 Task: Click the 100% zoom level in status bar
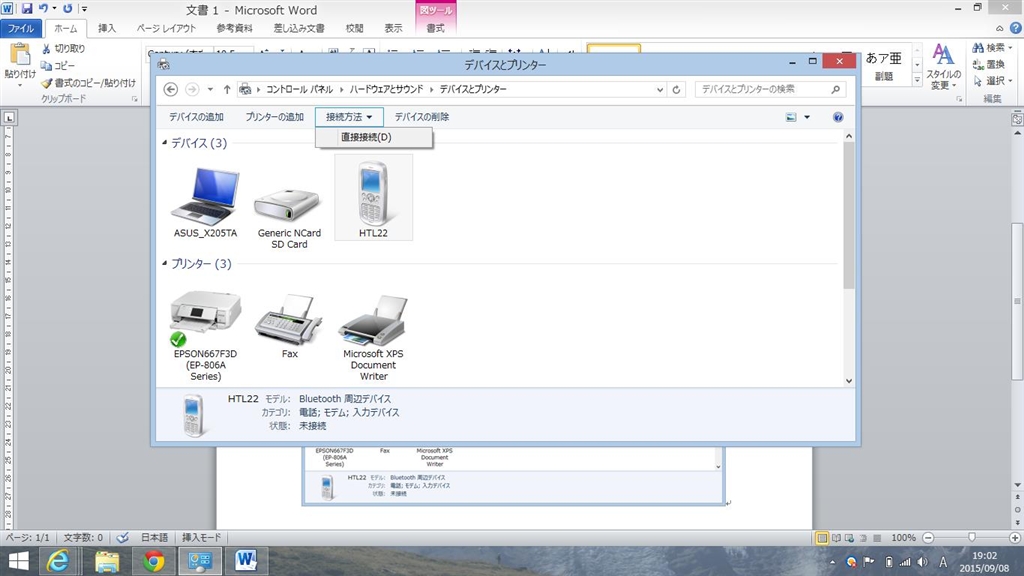tap(903, 537)
